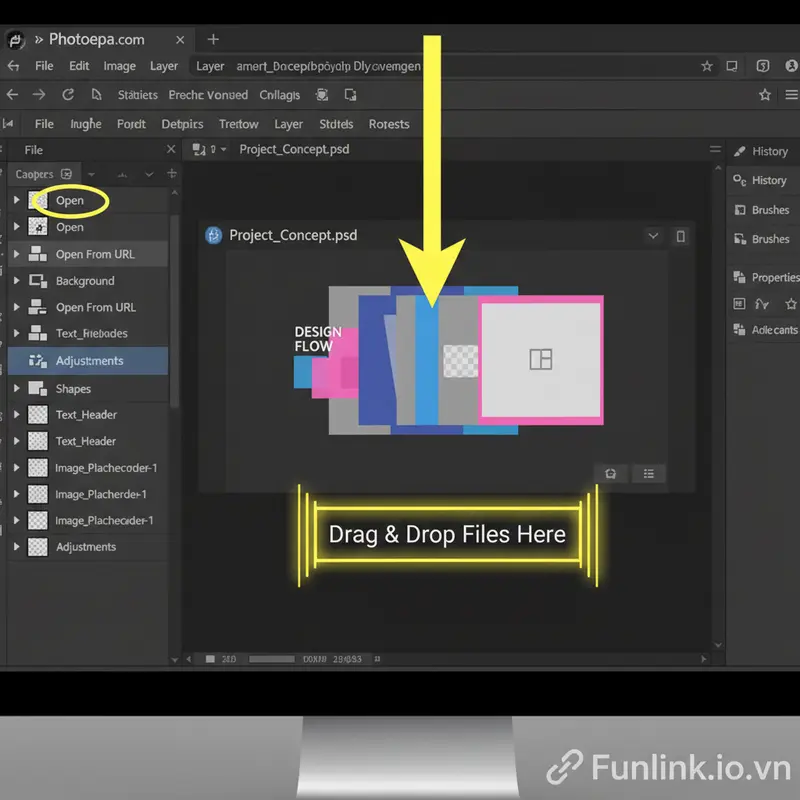Click the list view icon below canvas
Viewport: 800px width, 800px height.
[x=648, y=474]
